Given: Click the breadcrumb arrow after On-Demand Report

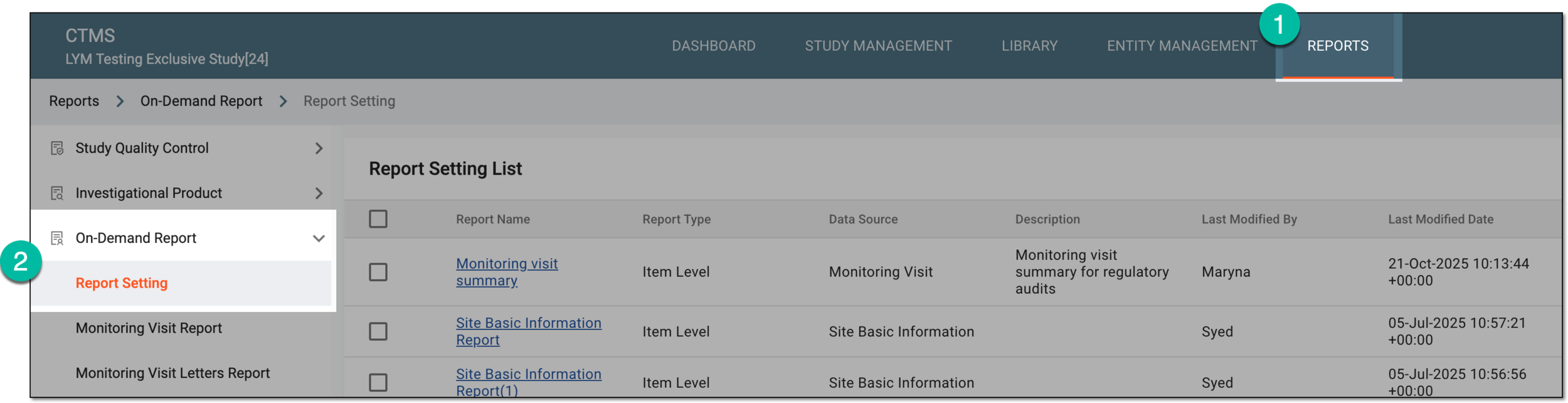Looking at the screenshot, I should 283,101.
